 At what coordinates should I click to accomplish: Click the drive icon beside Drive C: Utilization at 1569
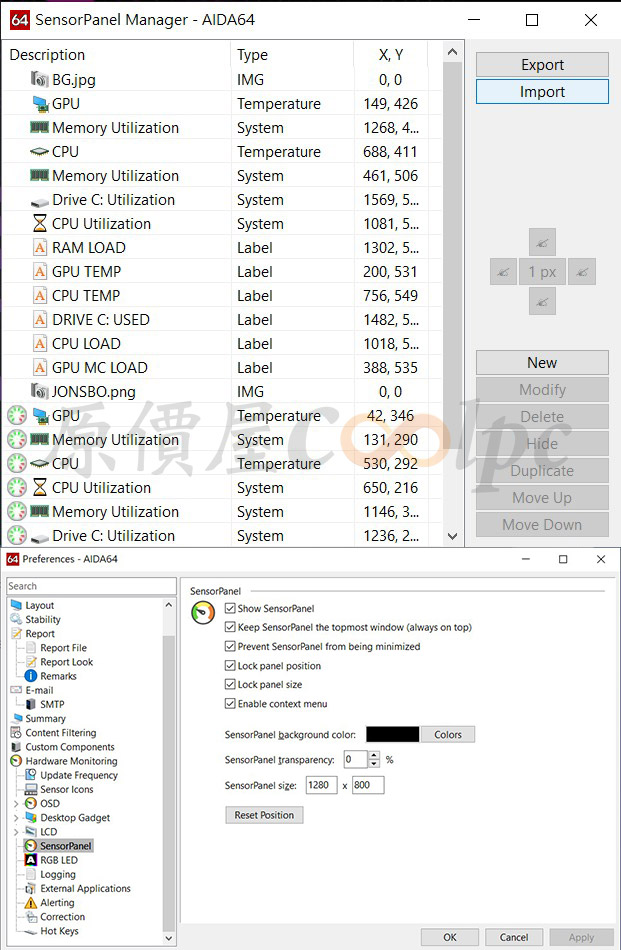[x=39, y=201]
